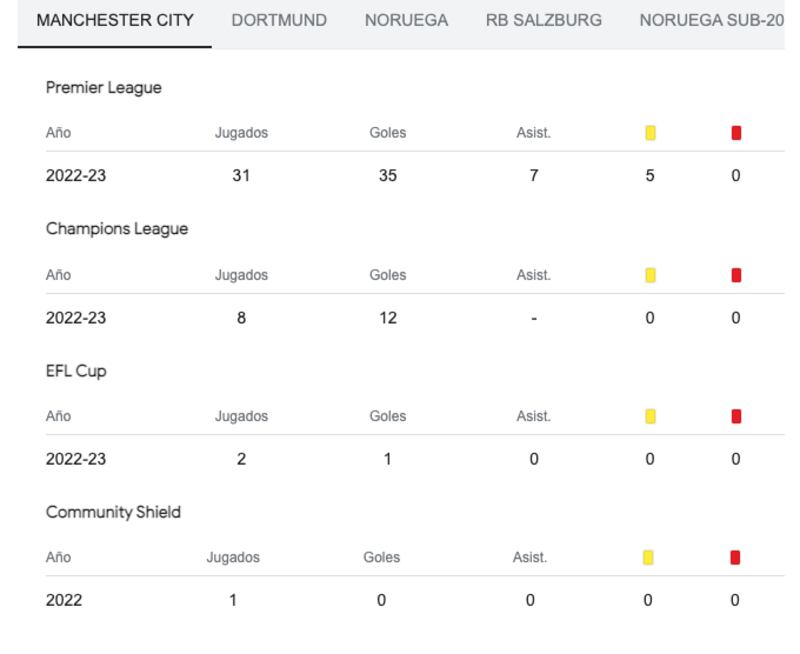The height and width of the screenshot is (654, 800).
Task: Click the Champions League heading
Action: 117,229
